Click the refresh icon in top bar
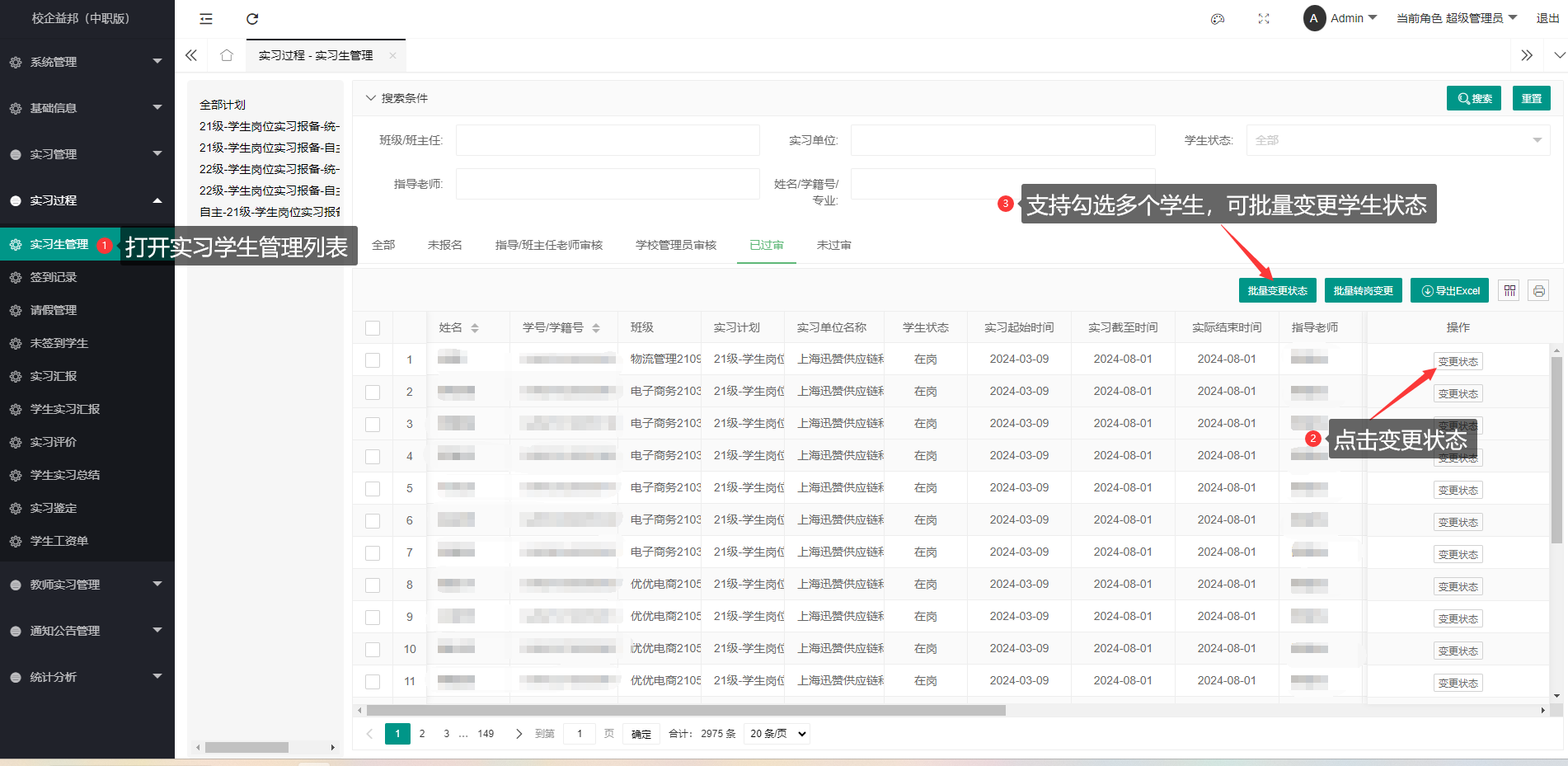The height and width of the screenshot is (766, 1568). tap(252, 19)
